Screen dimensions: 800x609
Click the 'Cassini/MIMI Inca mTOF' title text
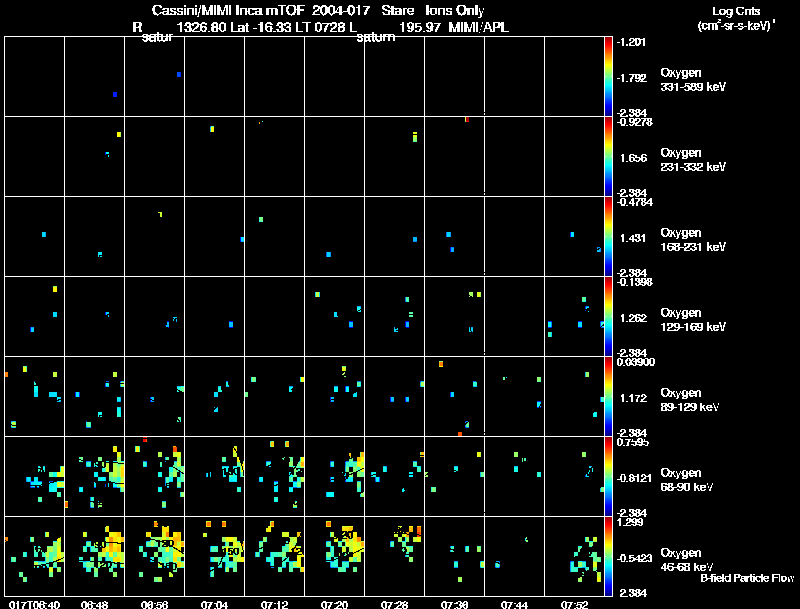[228, 10]
